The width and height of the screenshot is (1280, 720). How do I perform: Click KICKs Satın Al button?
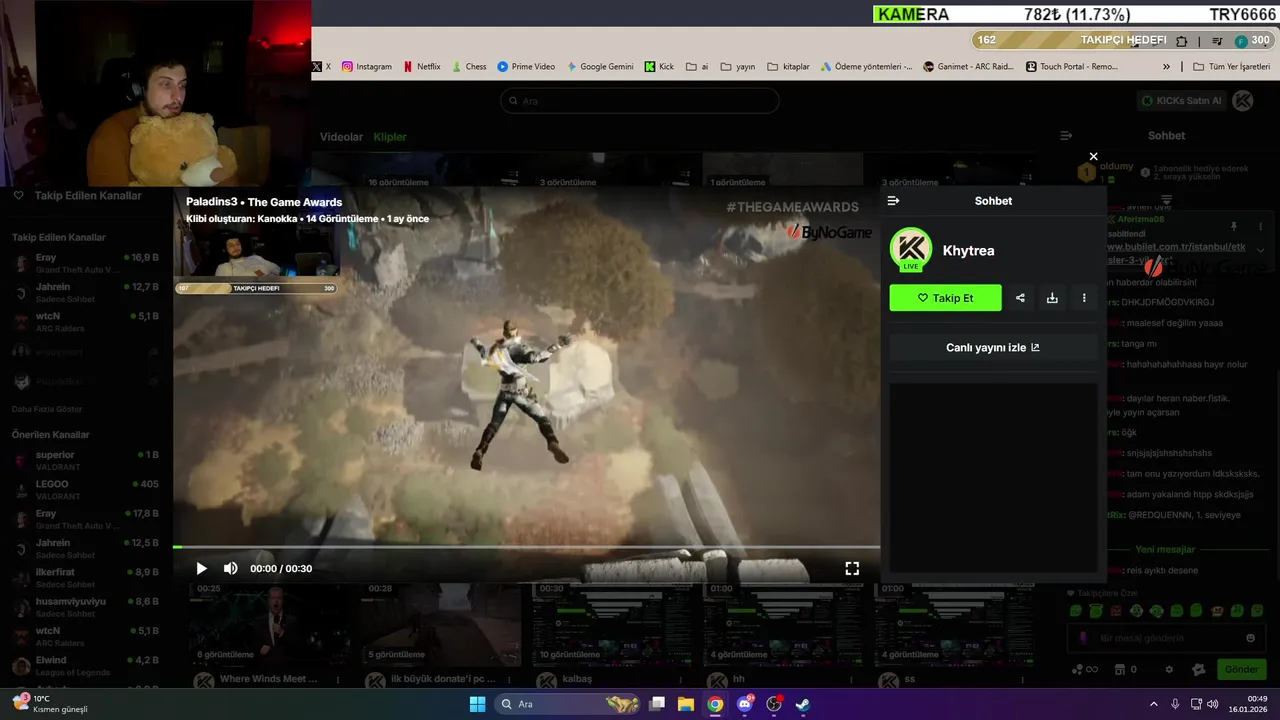[x=1182, y=101]
